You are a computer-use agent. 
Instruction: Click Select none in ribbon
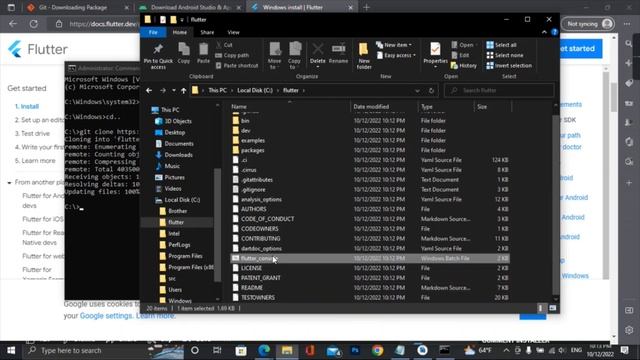click(x=505, y=55)
